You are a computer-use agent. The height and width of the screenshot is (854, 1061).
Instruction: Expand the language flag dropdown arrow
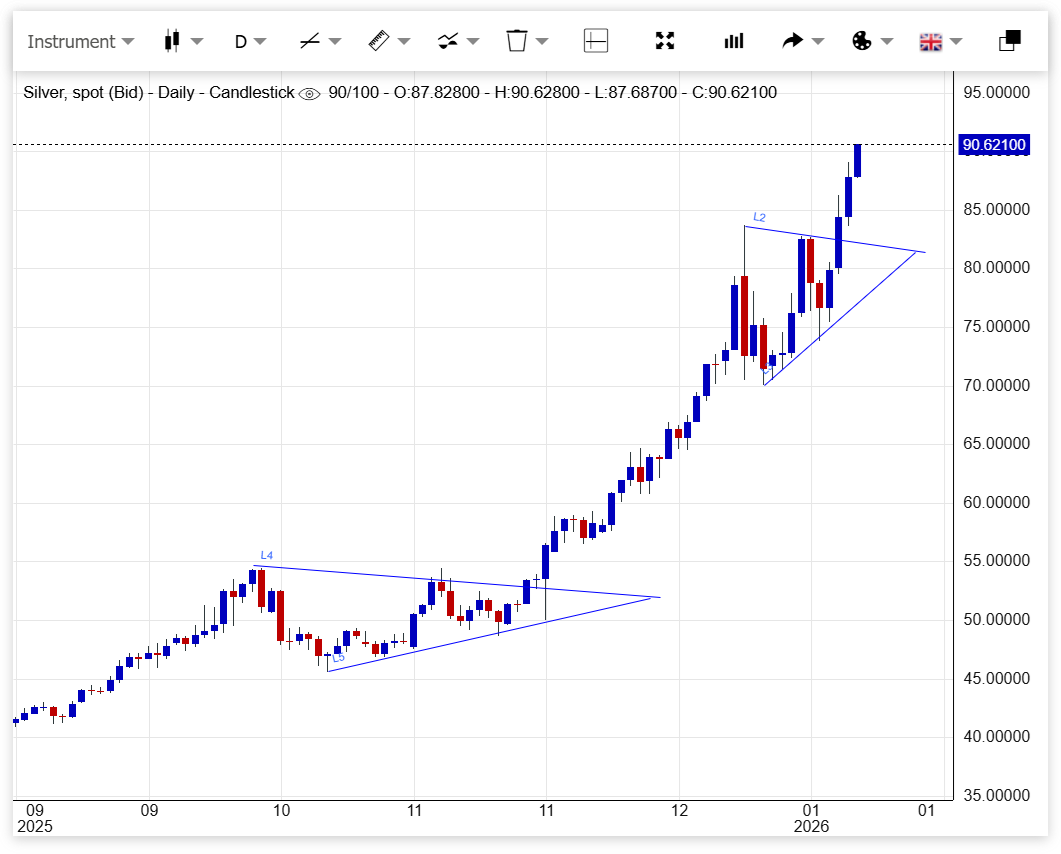(x=956, y=41)
